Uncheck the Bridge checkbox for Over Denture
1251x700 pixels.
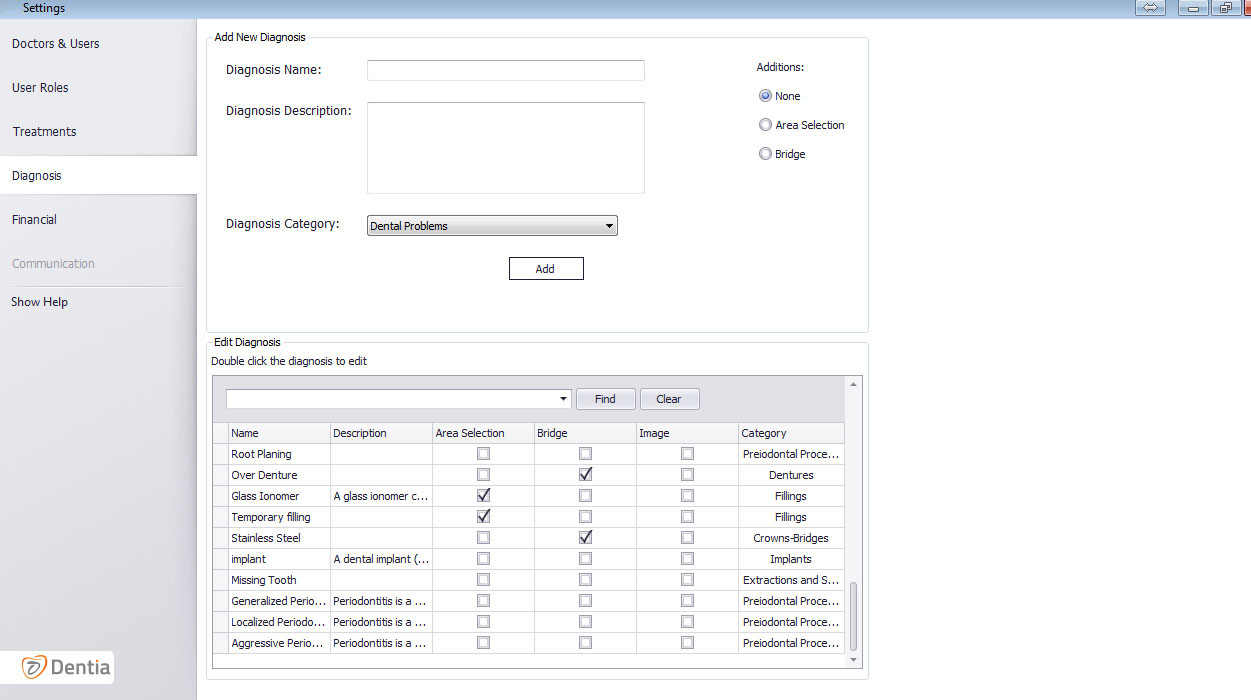click(x=585, y=474)
